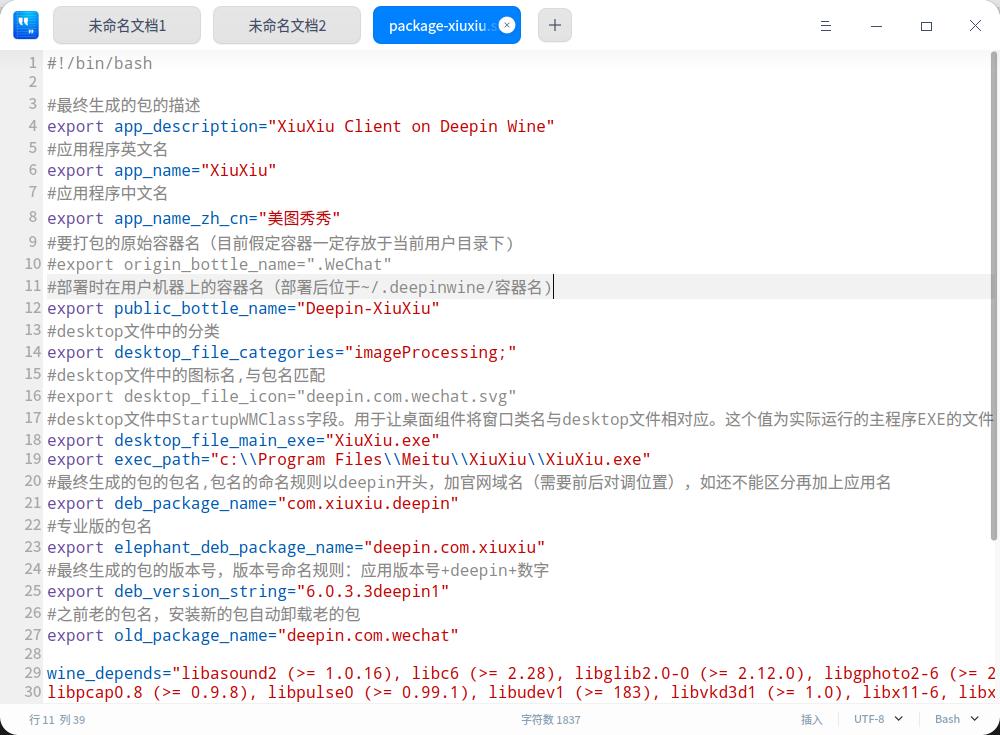Click the vertical scrollbar thumb

coord(994,297)
